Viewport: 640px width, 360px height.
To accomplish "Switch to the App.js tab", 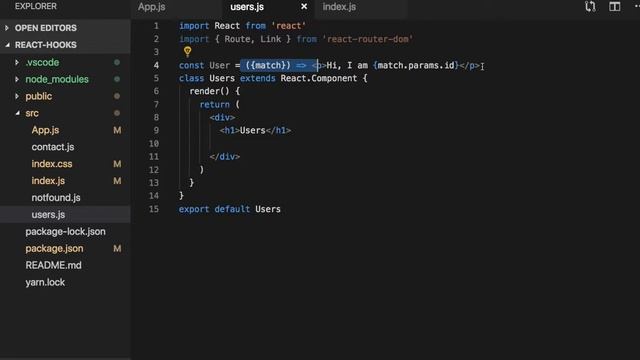I will [151, 7].
